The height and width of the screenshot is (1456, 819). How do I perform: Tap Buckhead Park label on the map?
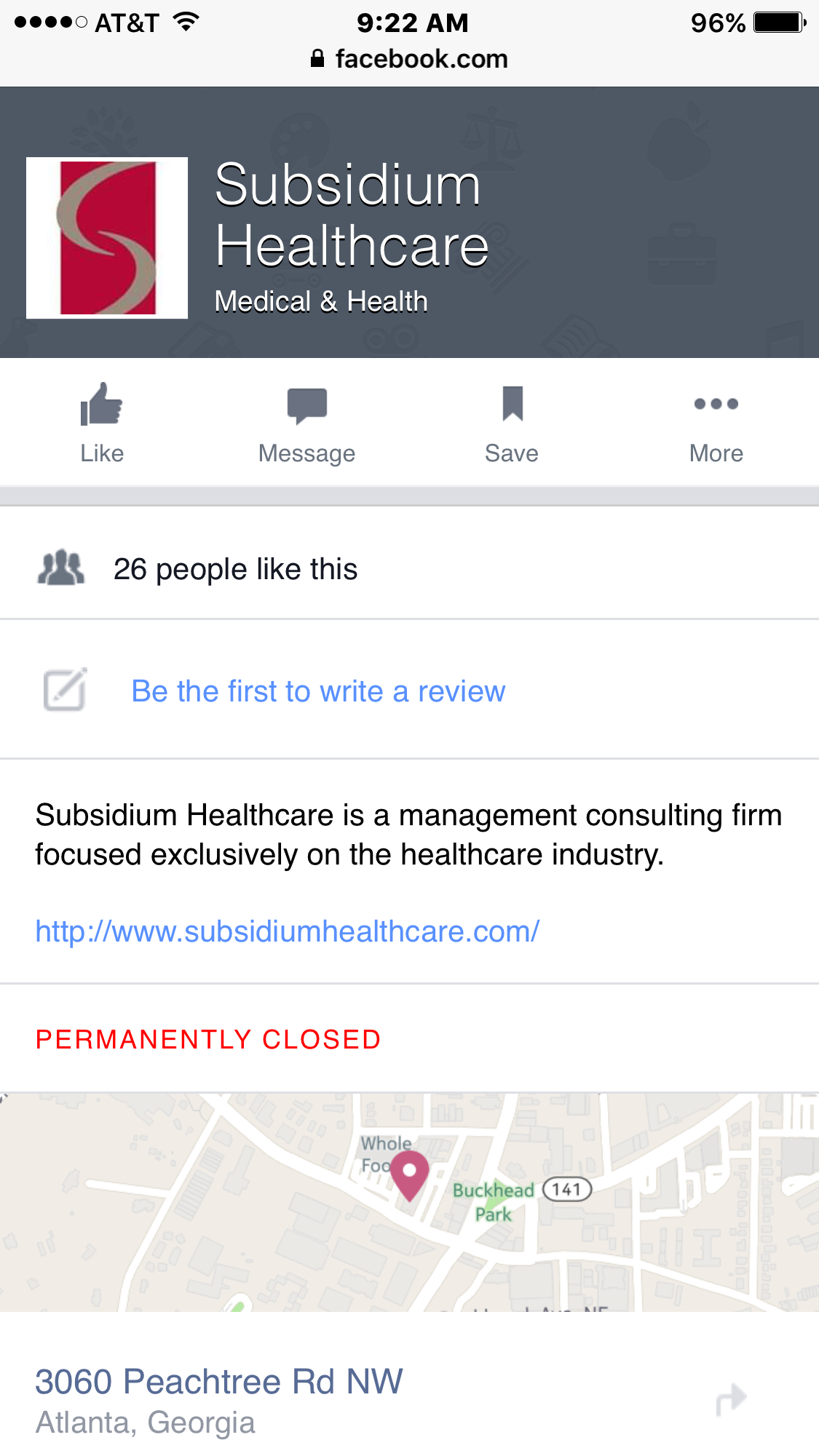tap(493, 1201)
